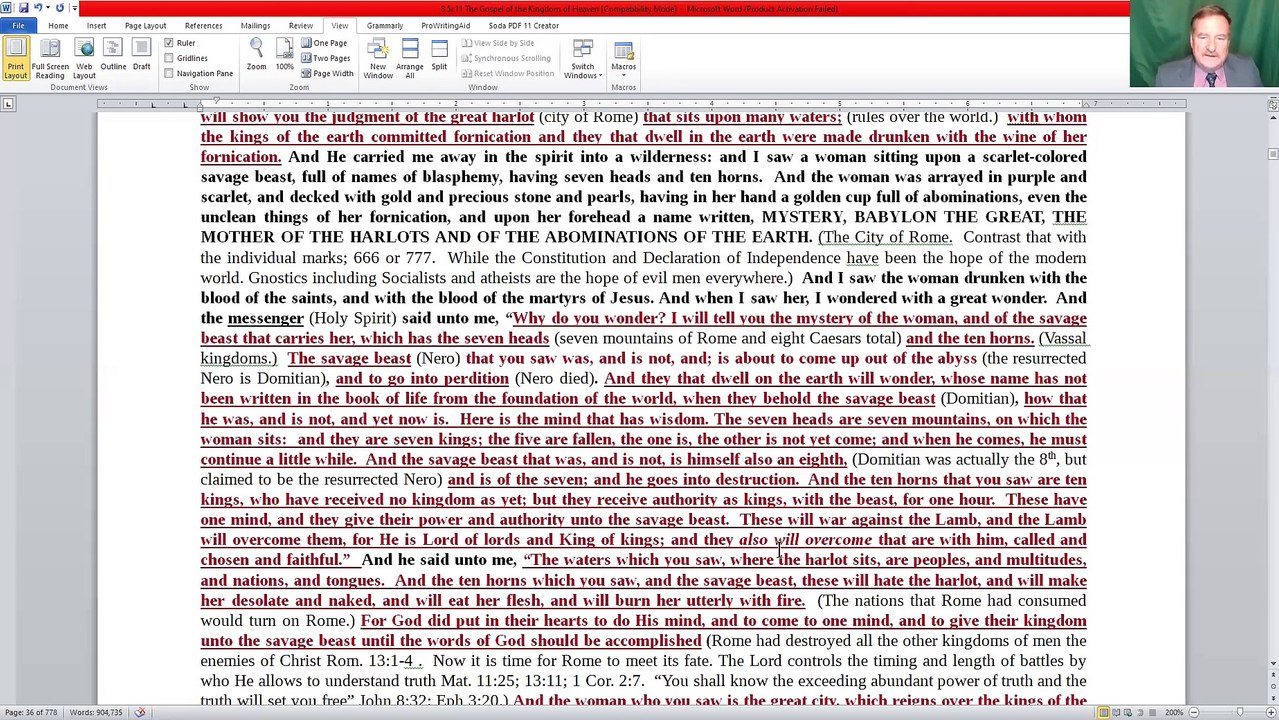Open the Soda PDF 11 Creator tab

(x=523, y=25)
